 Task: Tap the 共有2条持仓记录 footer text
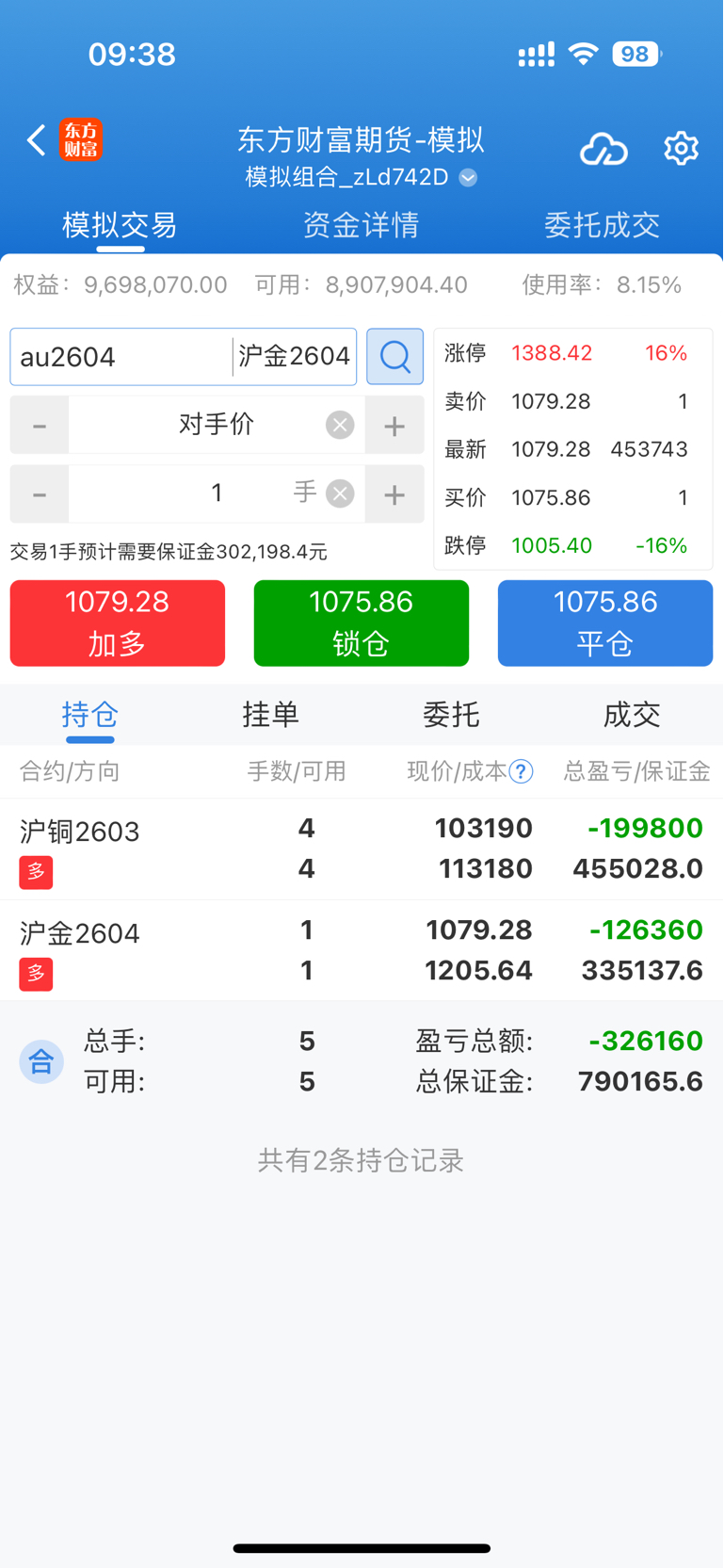362,1161
